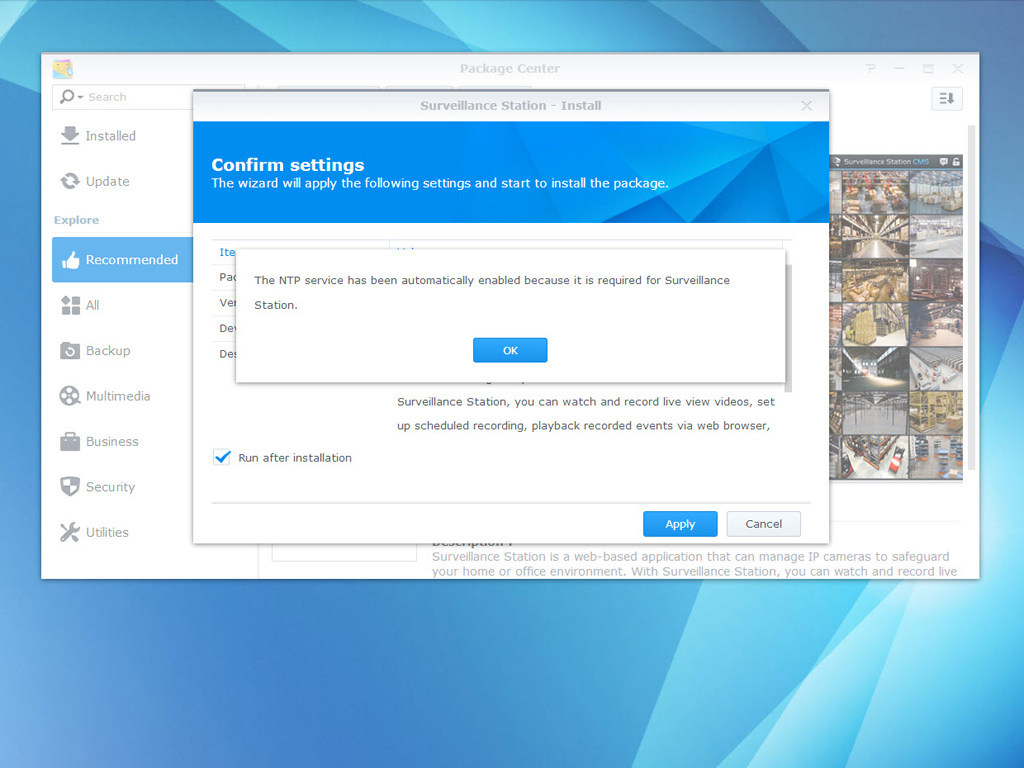This screenshot has width=1024, height=768.
Task: Select the Multimedia category
Action: (x=122, y=396)
